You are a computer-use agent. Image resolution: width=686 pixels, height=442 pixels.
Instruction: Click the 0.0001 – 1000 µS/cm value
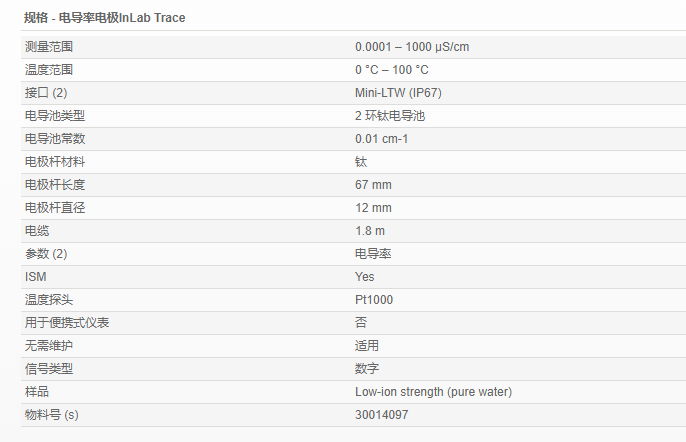click(x=412, y=47)
